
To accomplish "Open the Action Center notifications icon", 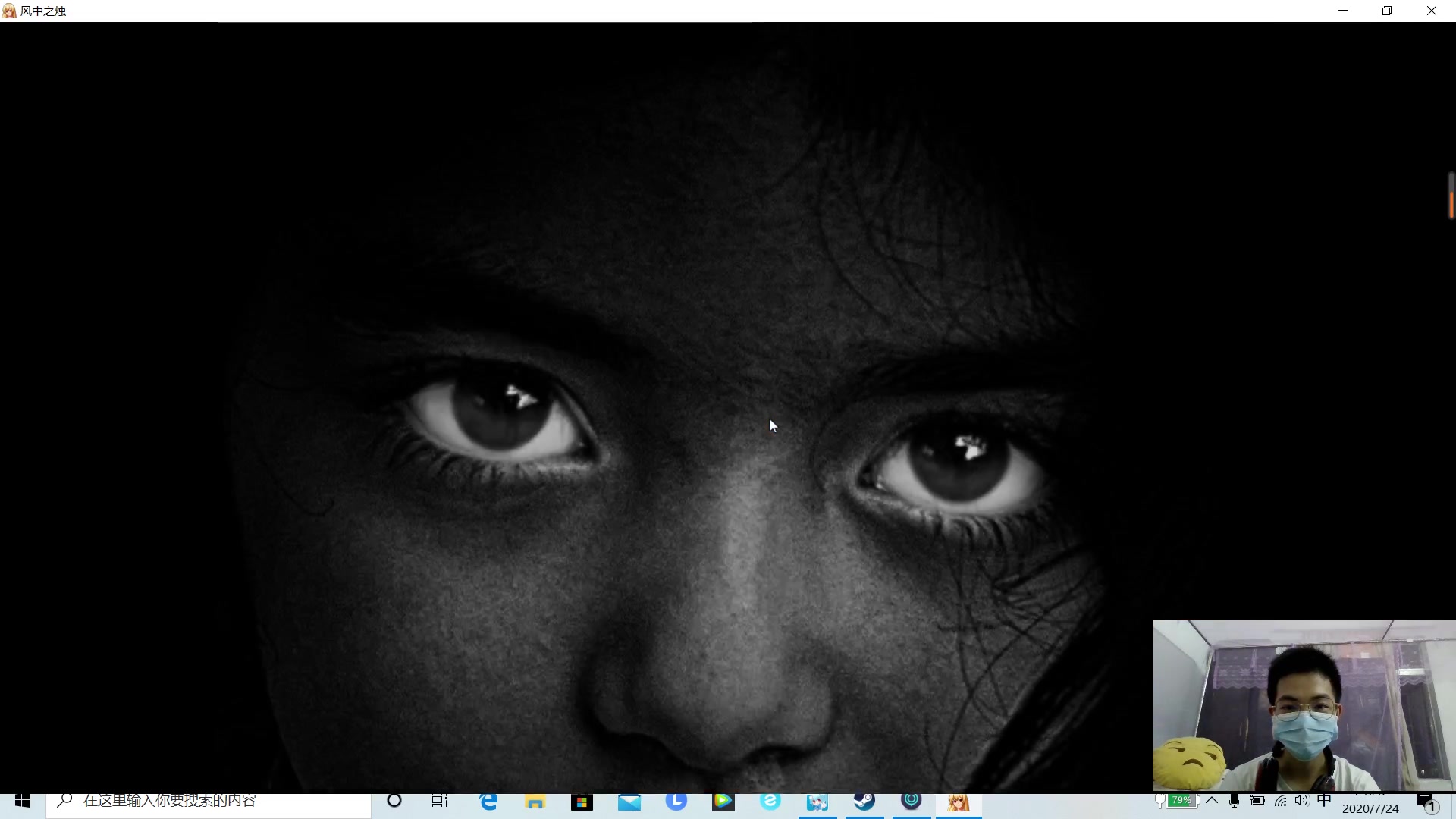I will click(1427, 802).
